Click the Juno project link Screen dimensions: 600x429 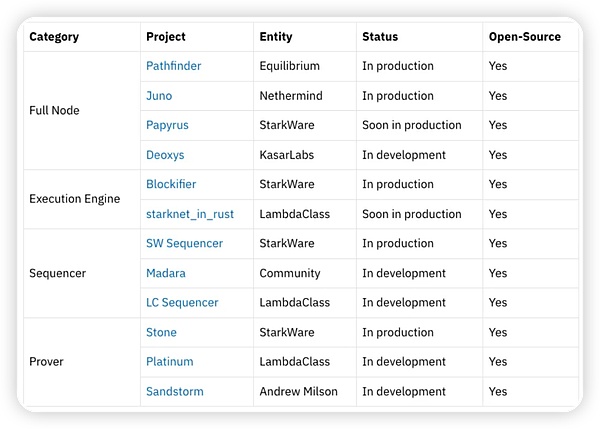[x=159, y=96]
